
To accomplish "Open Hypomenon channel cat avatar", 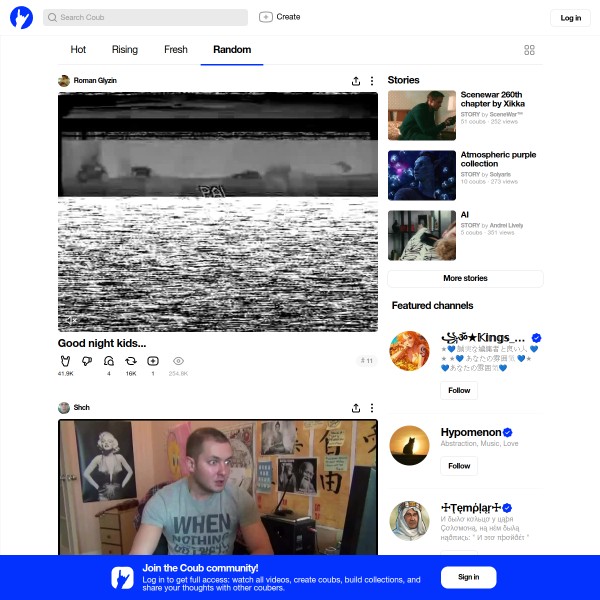I will click(409, 445).
